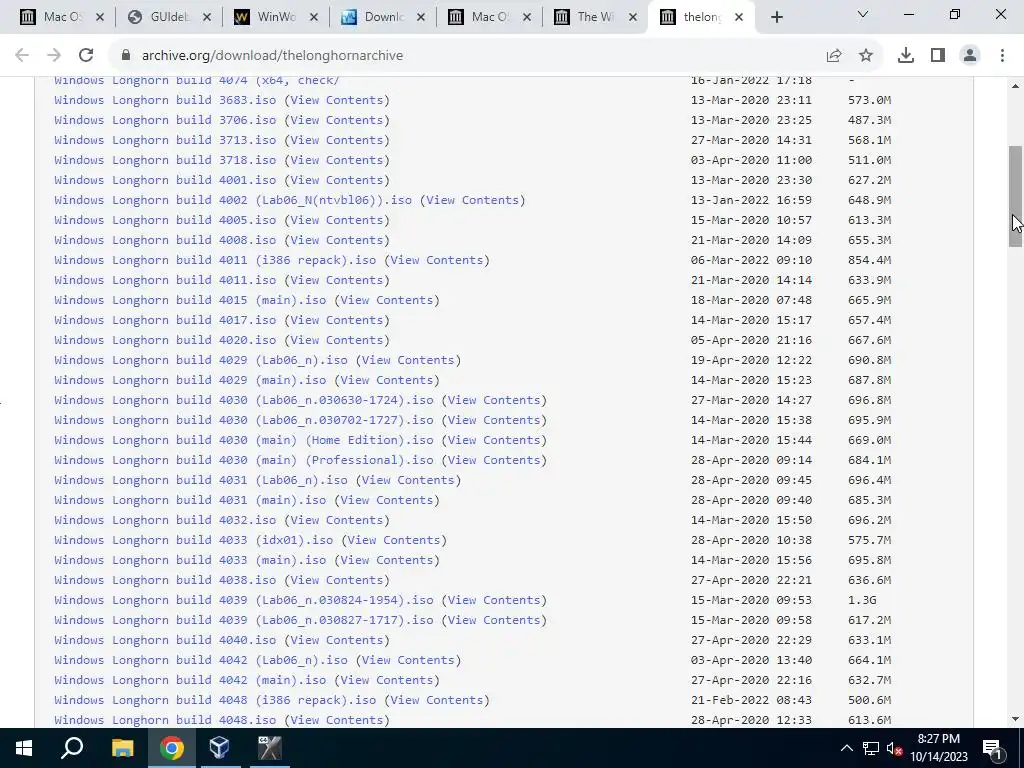
Task: Click scrollbar down arrow
Action: [x=1015, y=720]
